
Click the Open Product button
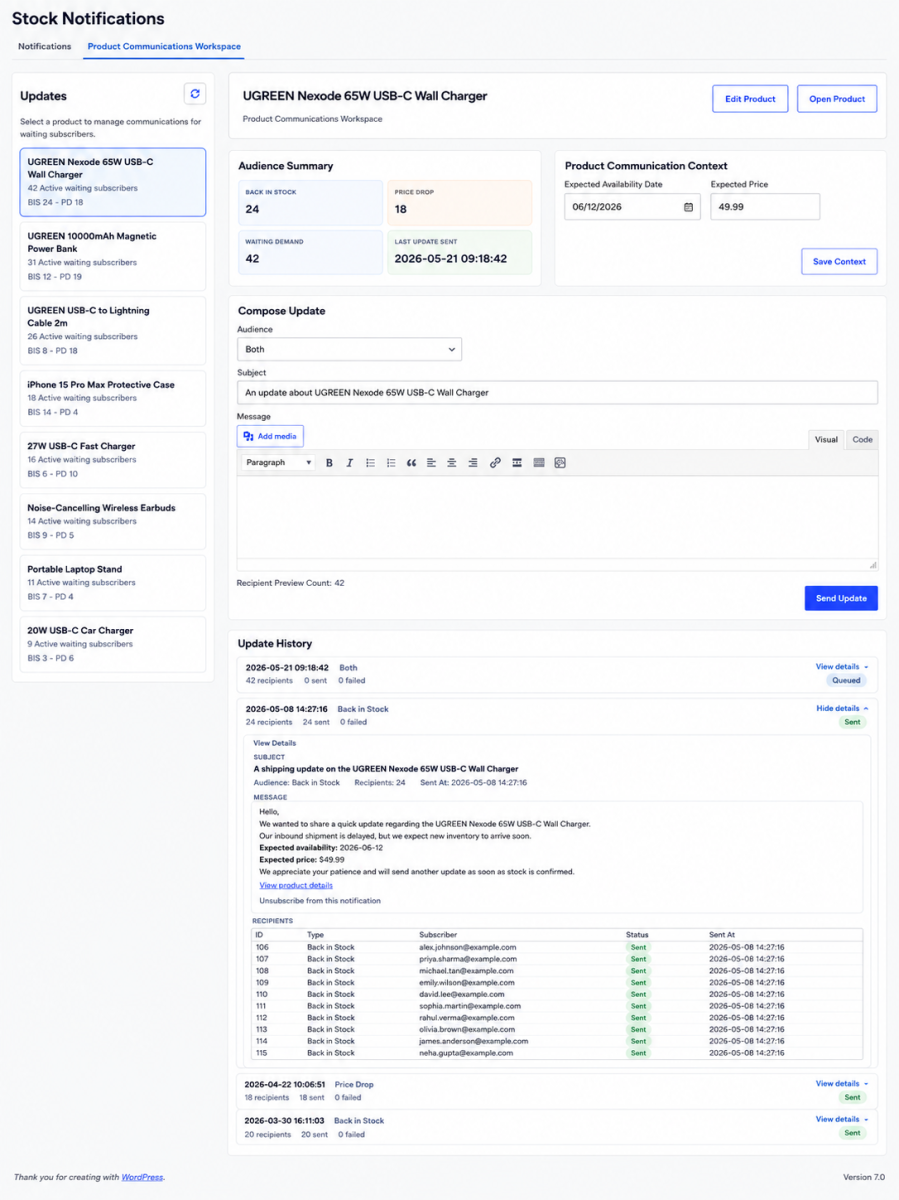837,99
